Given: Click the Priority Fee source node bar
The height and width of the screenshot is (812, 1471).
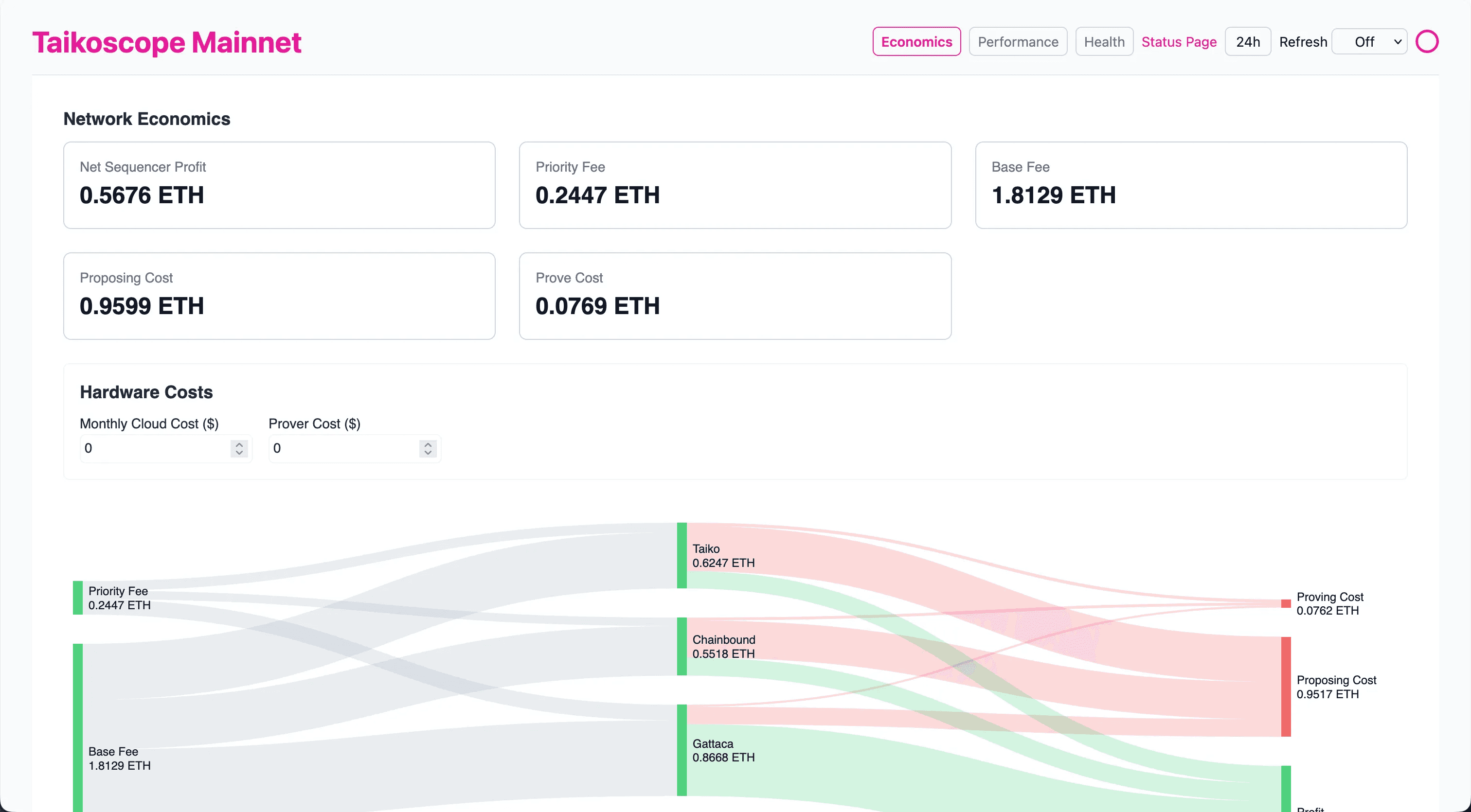Looking at the screenshot, I should pos(78,598).
